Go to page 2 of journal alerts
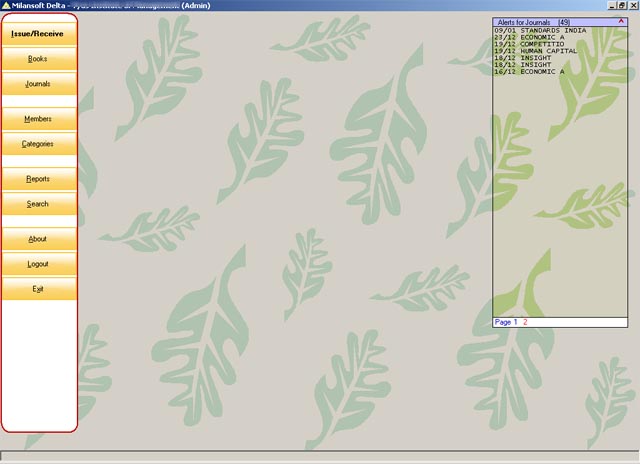This screenshot has height=464, width=640. 525,322
